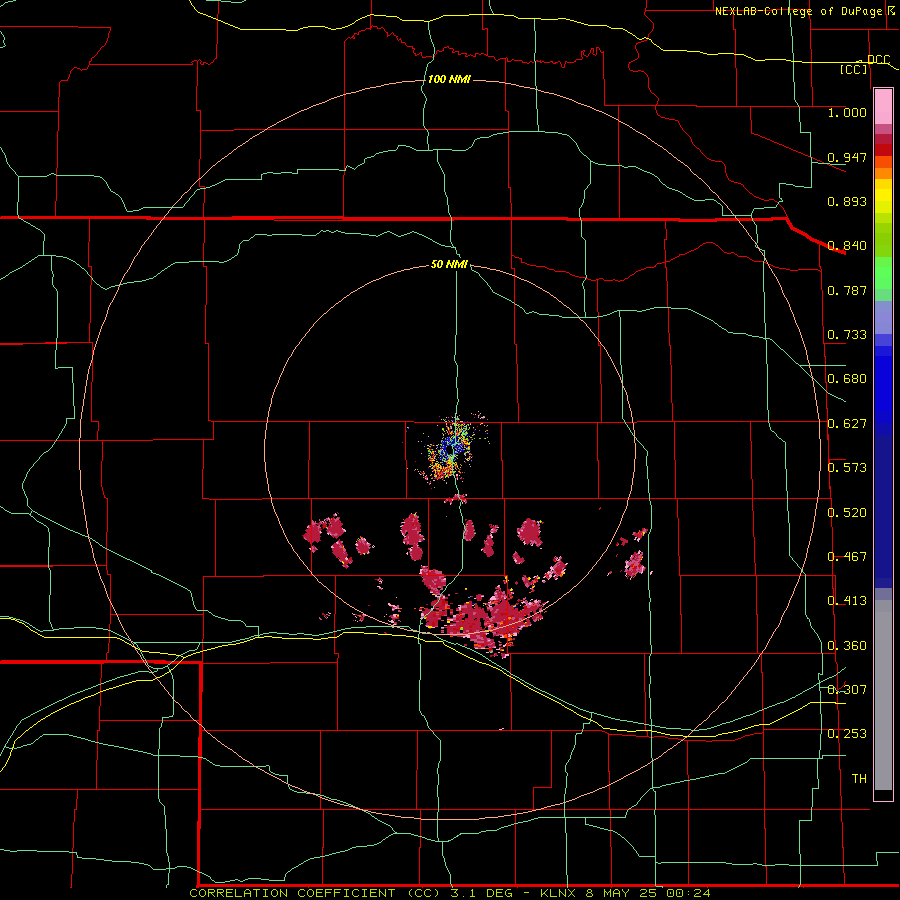The height and width of the screenshot is (900, 900).
Task: Select the 0.840 scale value
Action: point(847,246)
